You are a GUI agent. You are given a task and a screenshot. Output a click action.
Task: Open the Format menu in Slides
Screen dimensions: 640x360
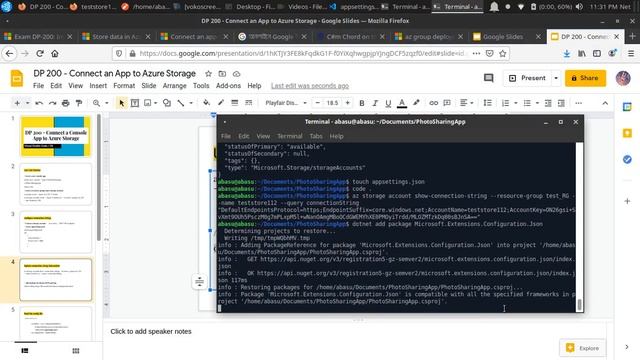(x=124, y=86)
